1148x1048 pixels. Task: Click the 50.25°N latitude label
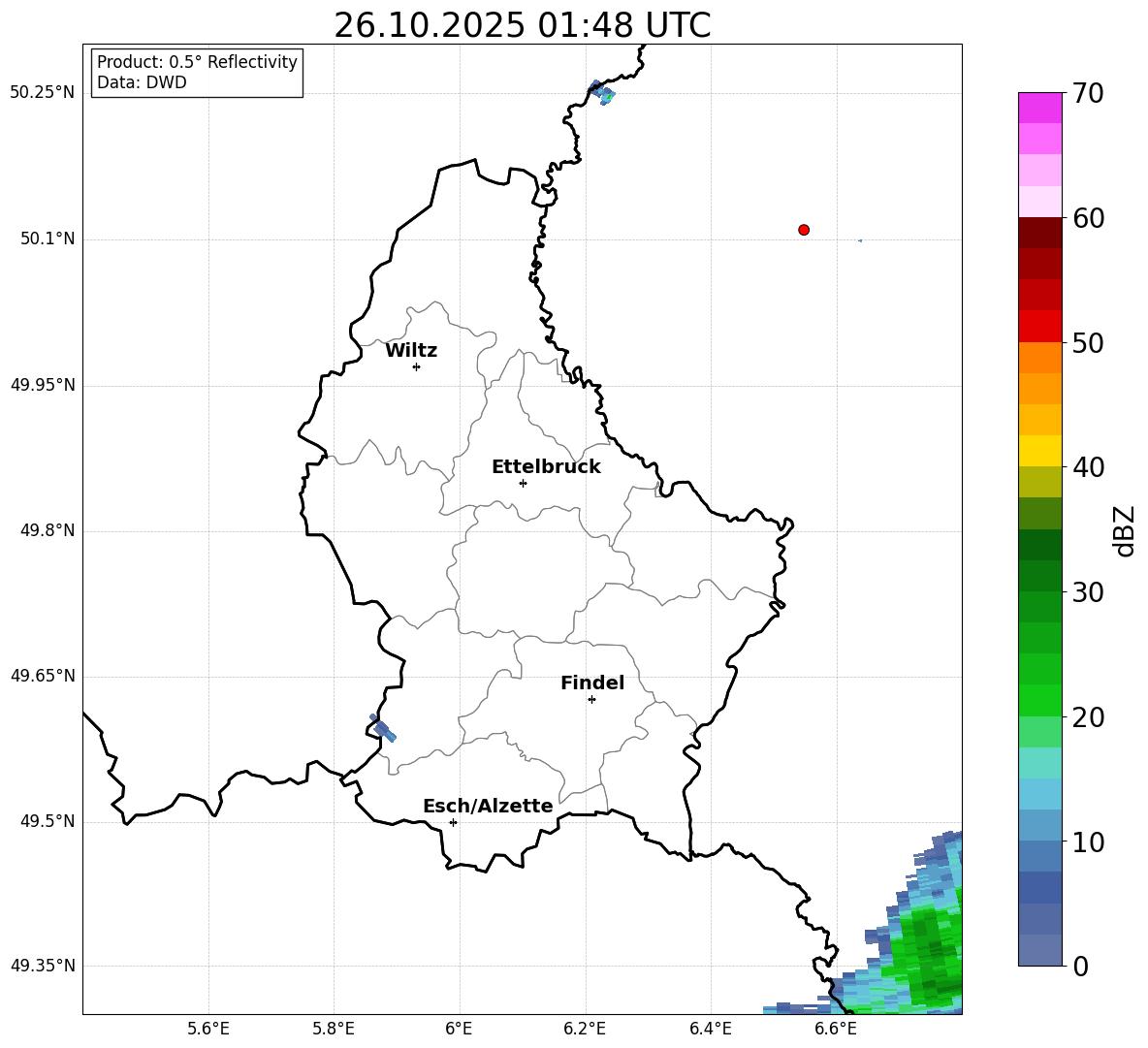click(x=43, y=93)
